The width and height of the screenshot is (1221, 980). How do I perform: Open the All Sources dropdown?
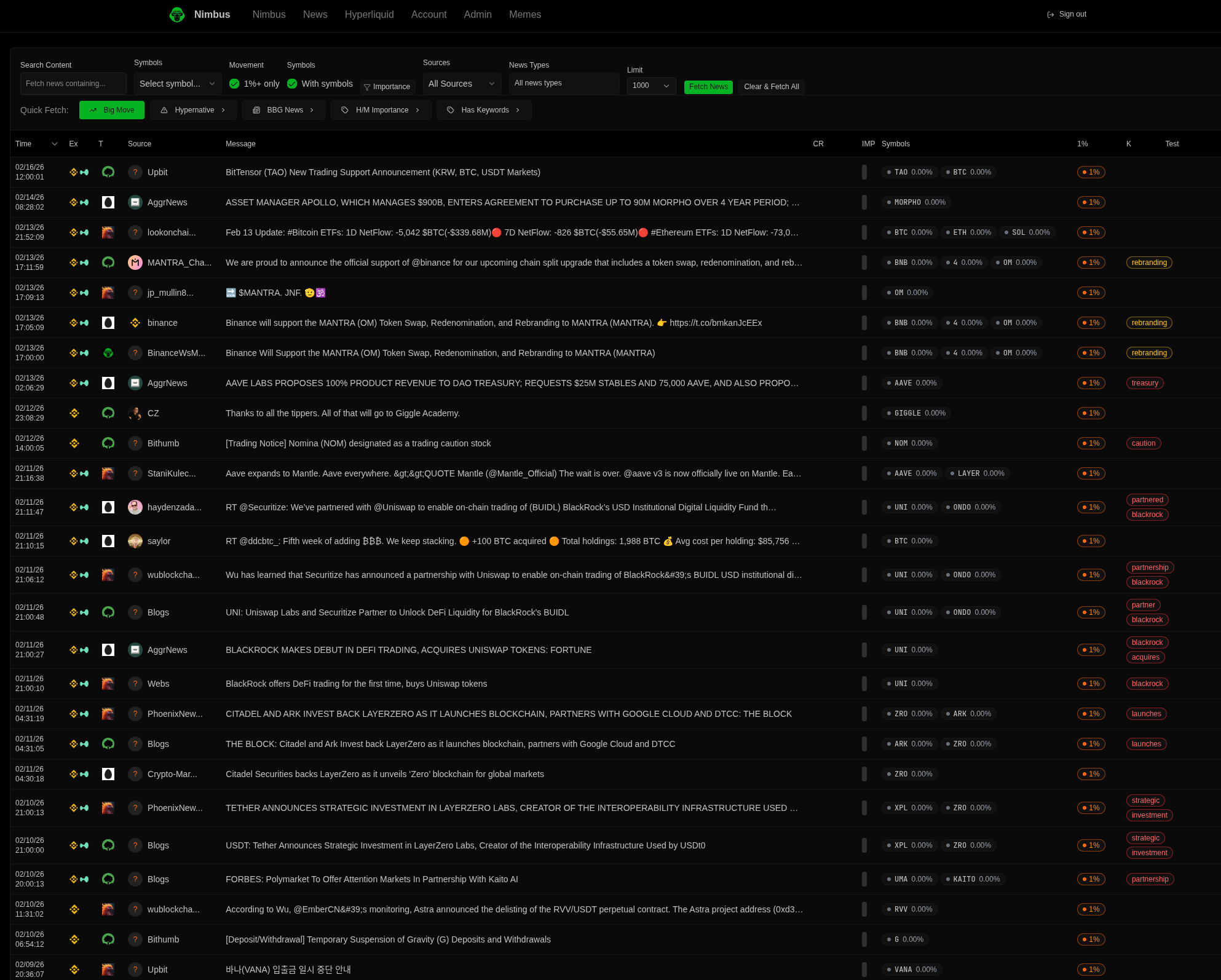tap(462, 84)
